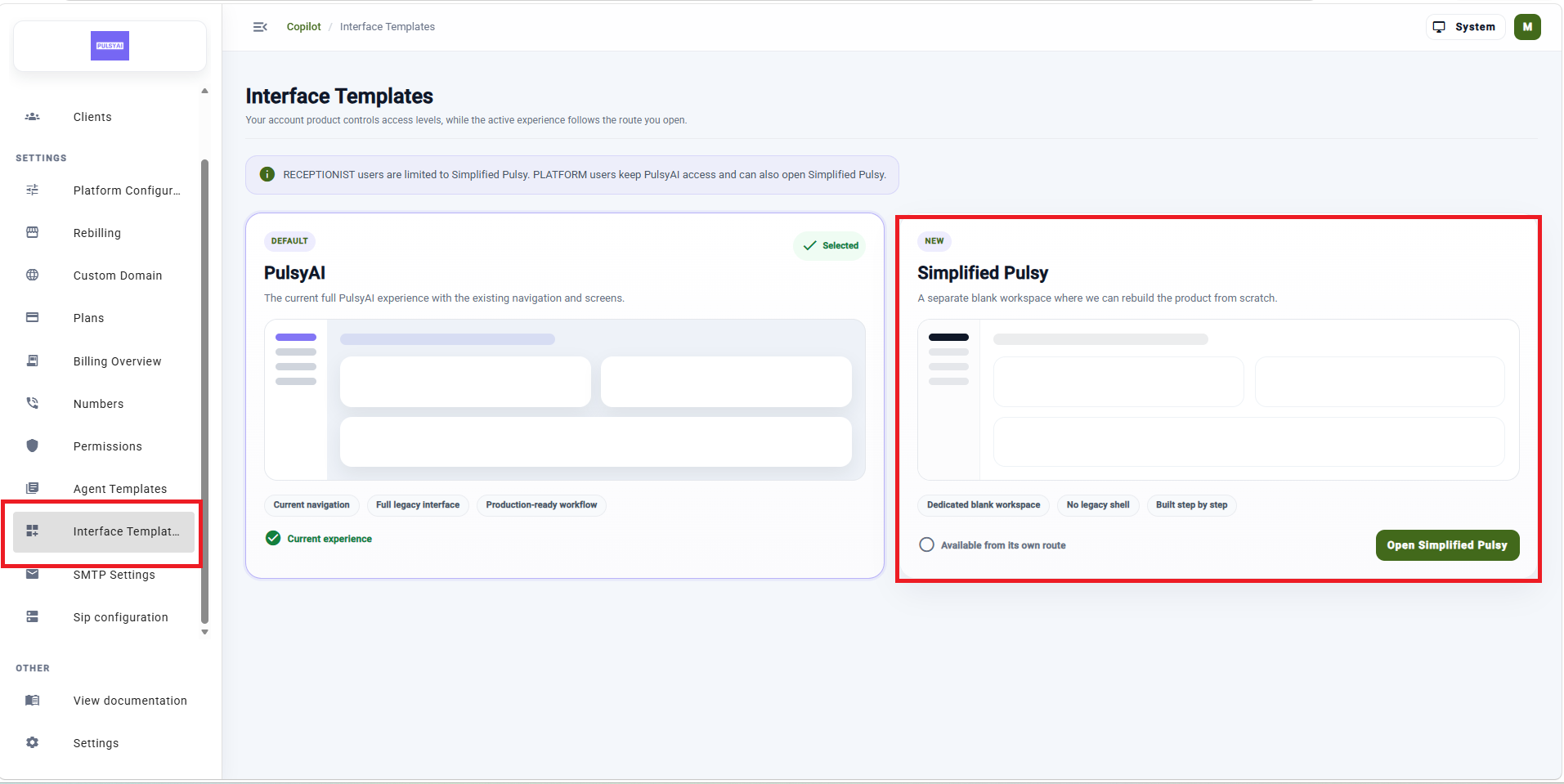The width and height of the screenshot is (1564, 784).
Task: Click the PulsyAI card title
Action: (294, 273)
